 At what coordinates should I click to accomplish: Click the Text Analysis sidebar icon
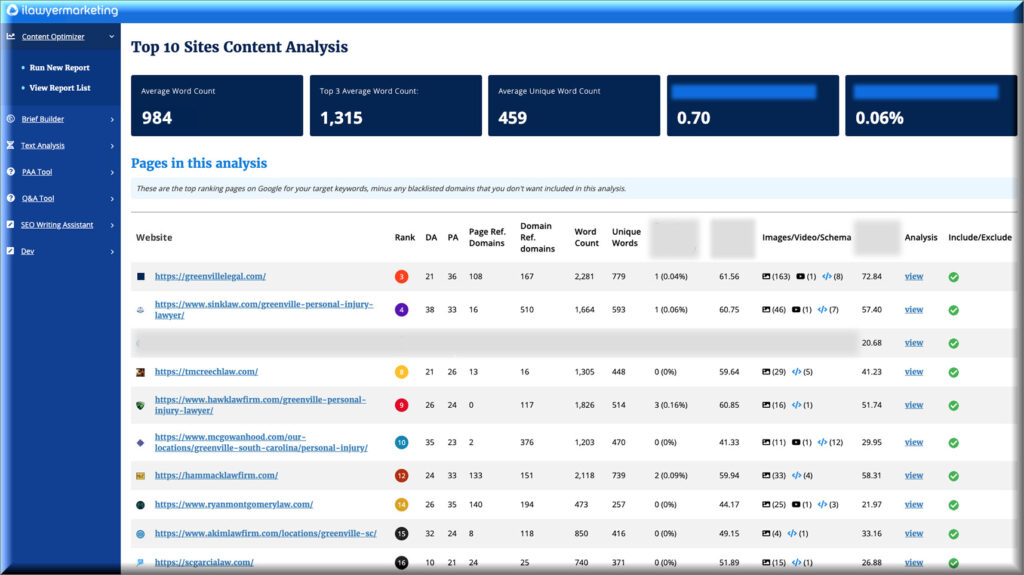coord(10,145)
